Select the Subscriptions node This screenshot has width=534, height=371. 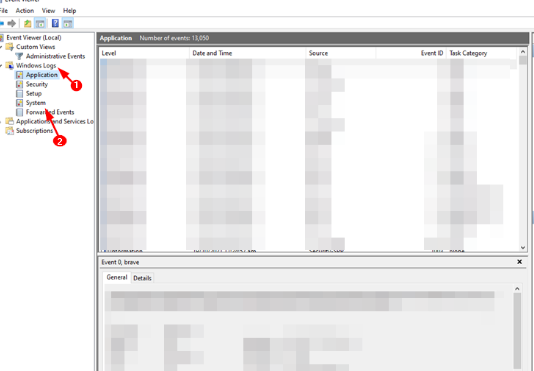(34, 130)
